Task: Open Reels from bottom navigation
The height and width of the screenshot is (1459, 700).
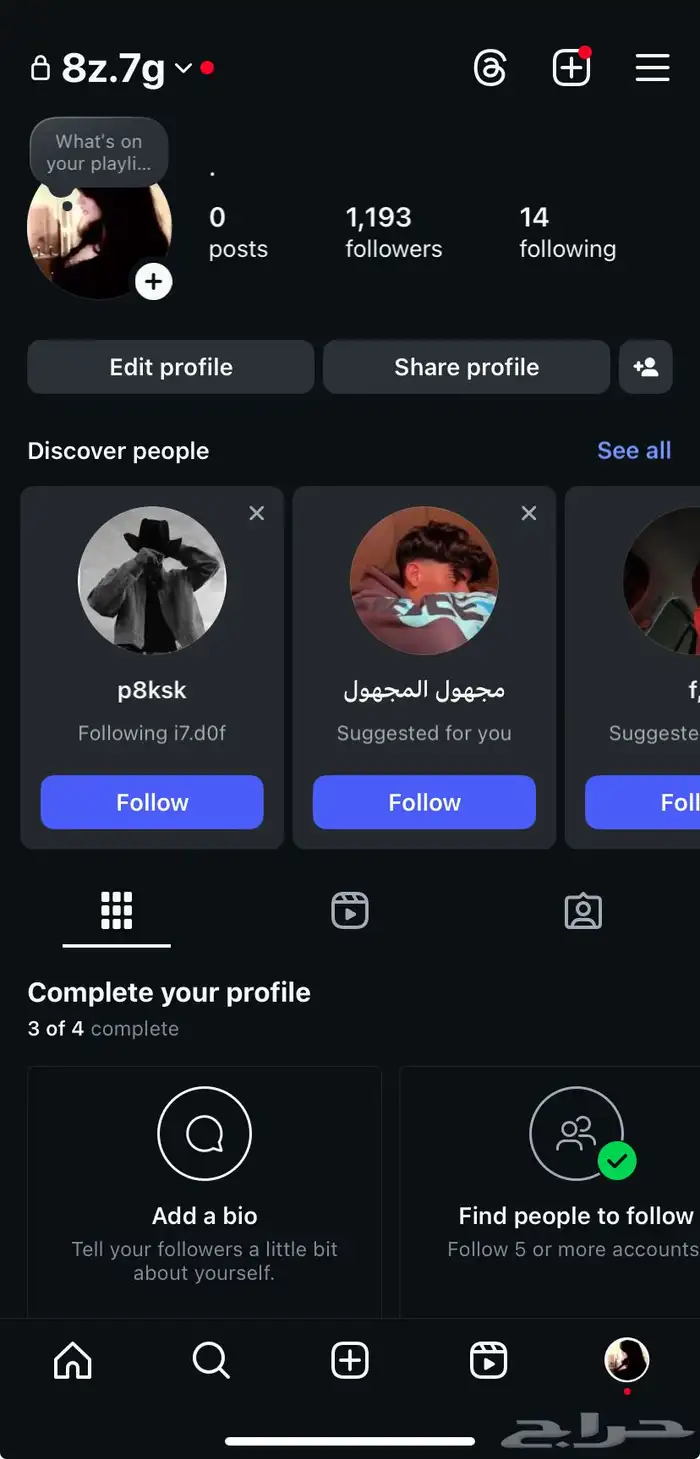Action: click(488, 1360)
